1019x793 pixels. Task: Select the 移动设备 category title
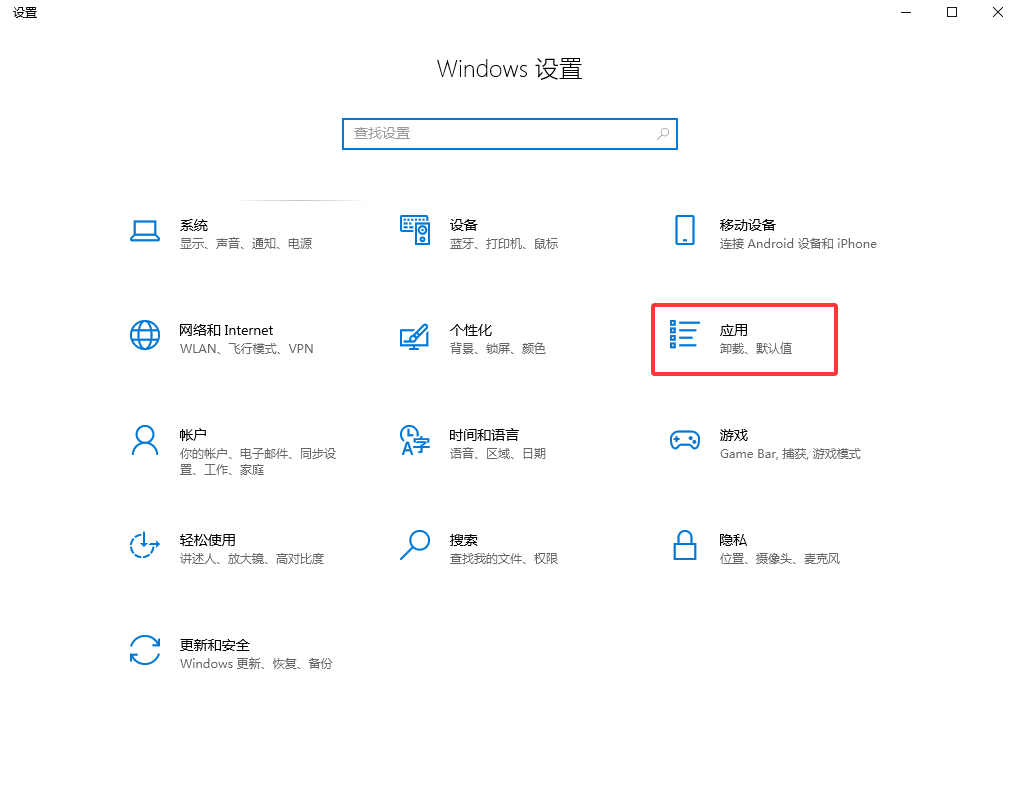pos(747,226)
